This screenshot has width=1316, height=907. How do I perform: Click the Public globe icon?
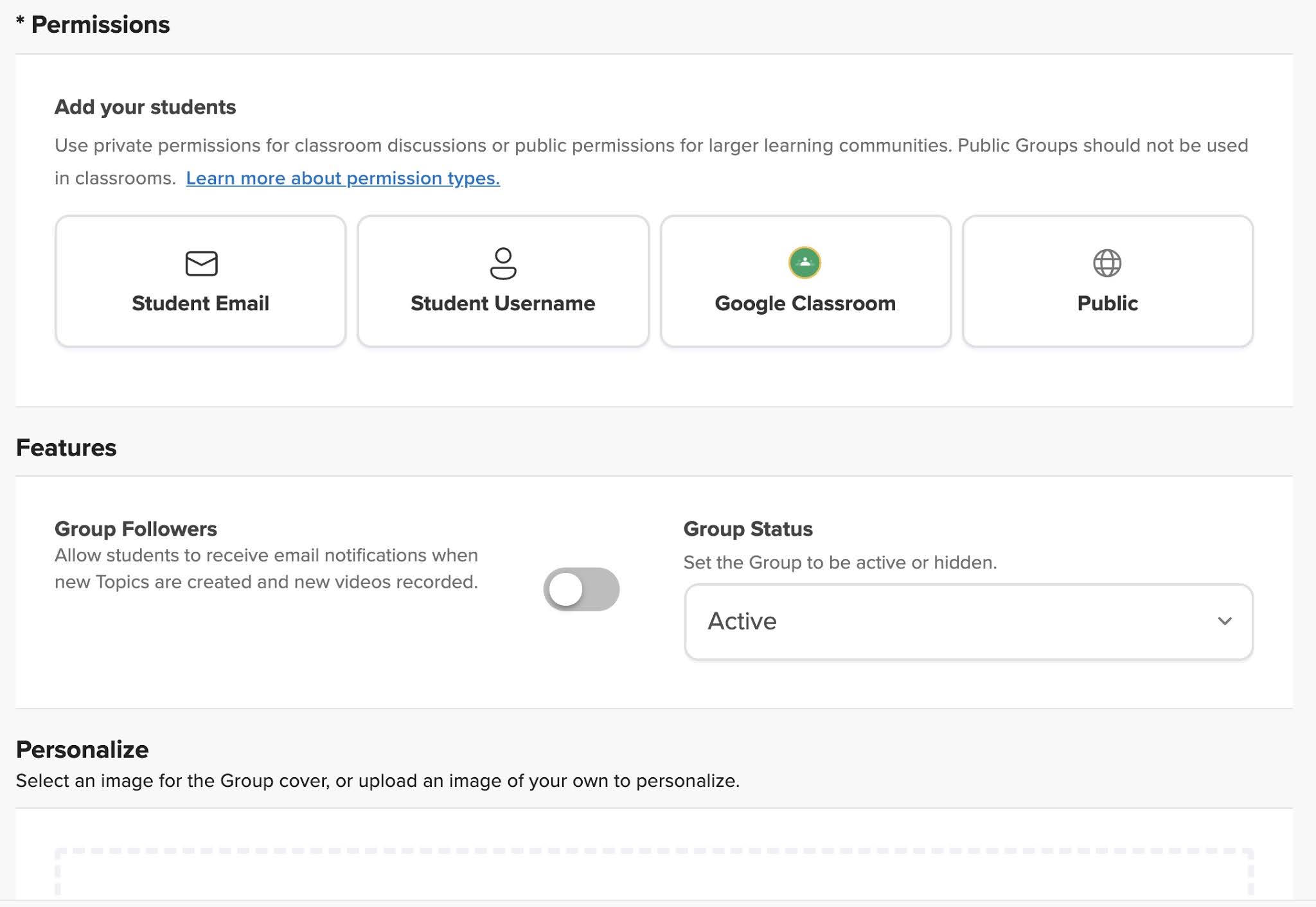point(1107,263)
